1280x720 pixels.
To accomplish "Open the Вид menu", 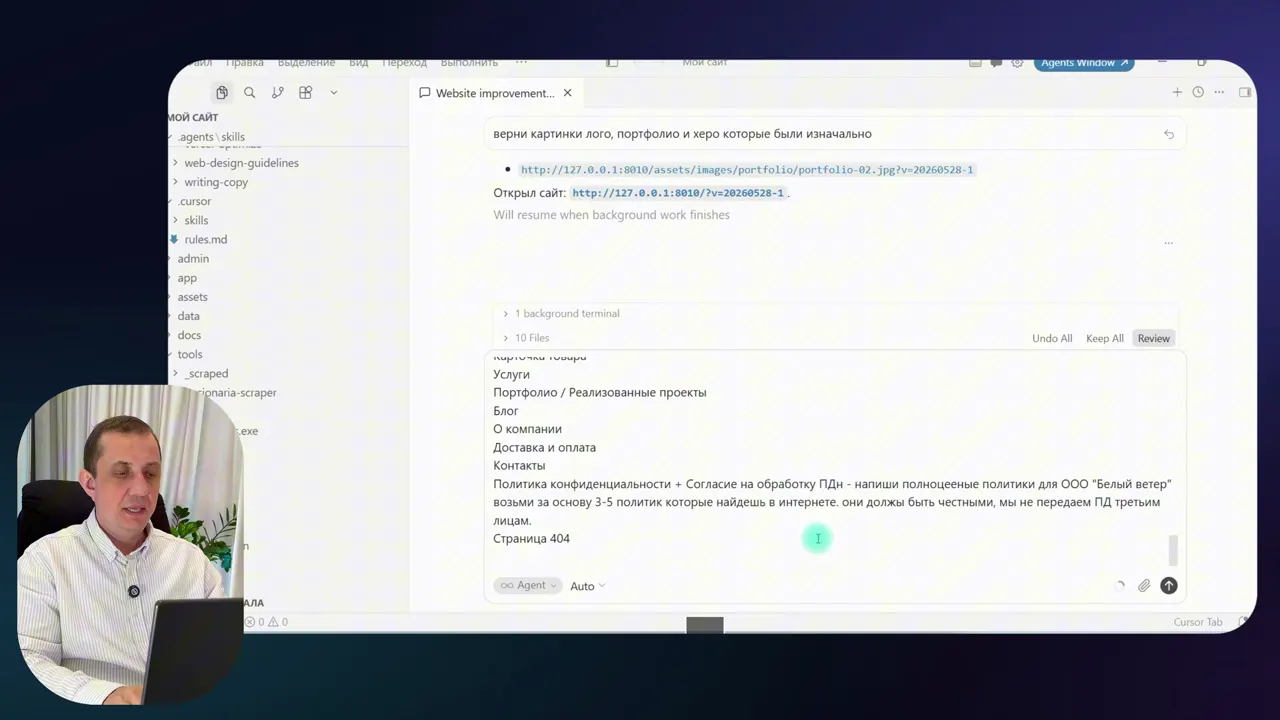I will [359, 63].
